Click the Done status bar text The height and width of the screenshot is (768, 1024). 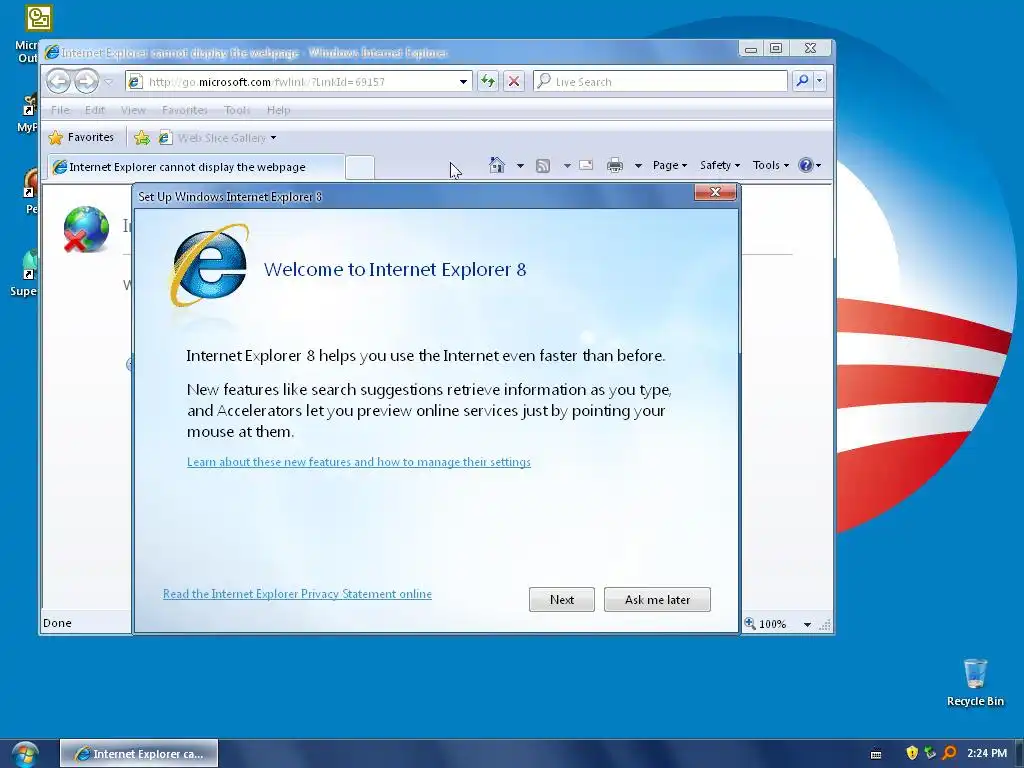tap(57, 623)
